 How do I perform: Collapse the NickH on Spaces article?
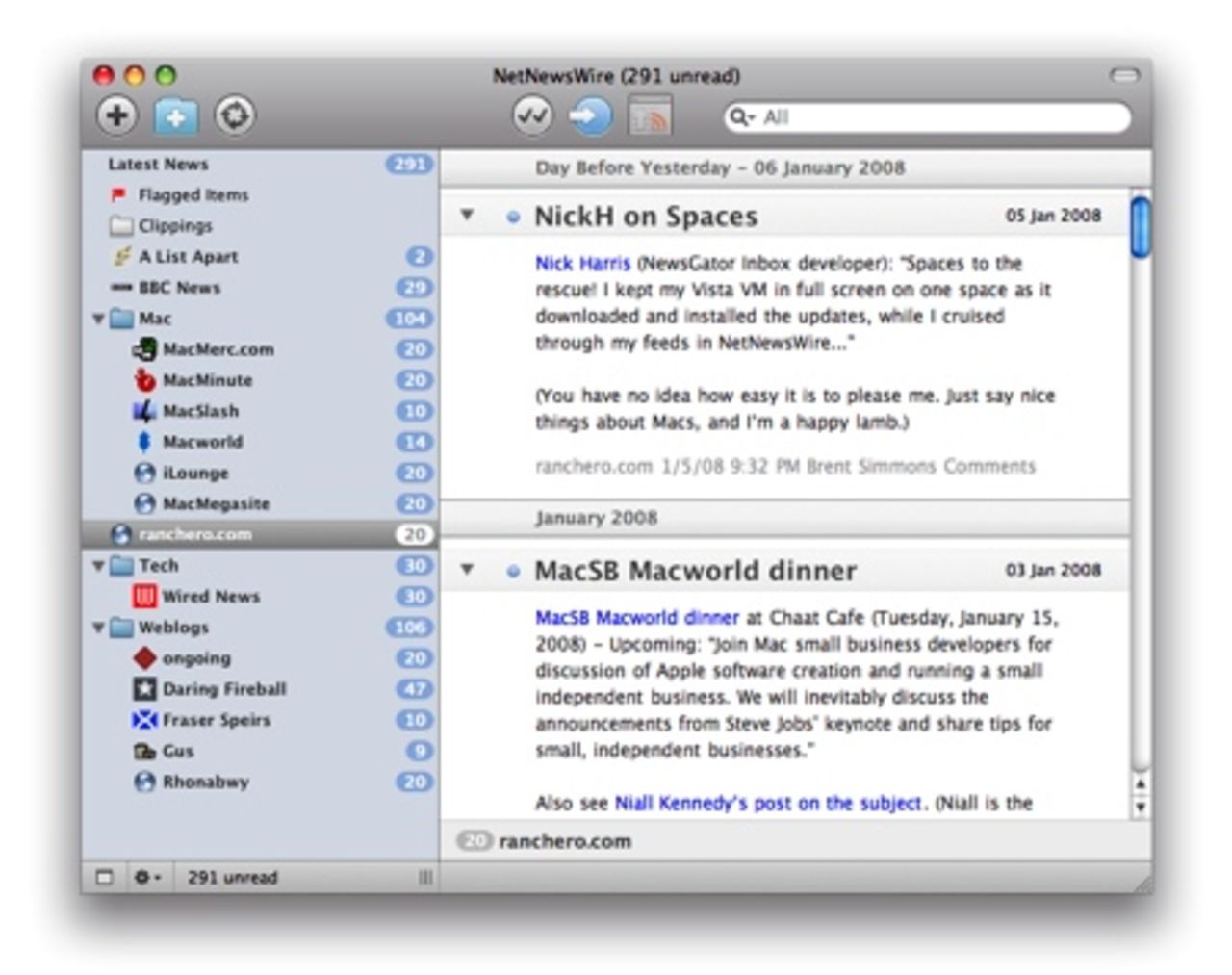[467, 215]
